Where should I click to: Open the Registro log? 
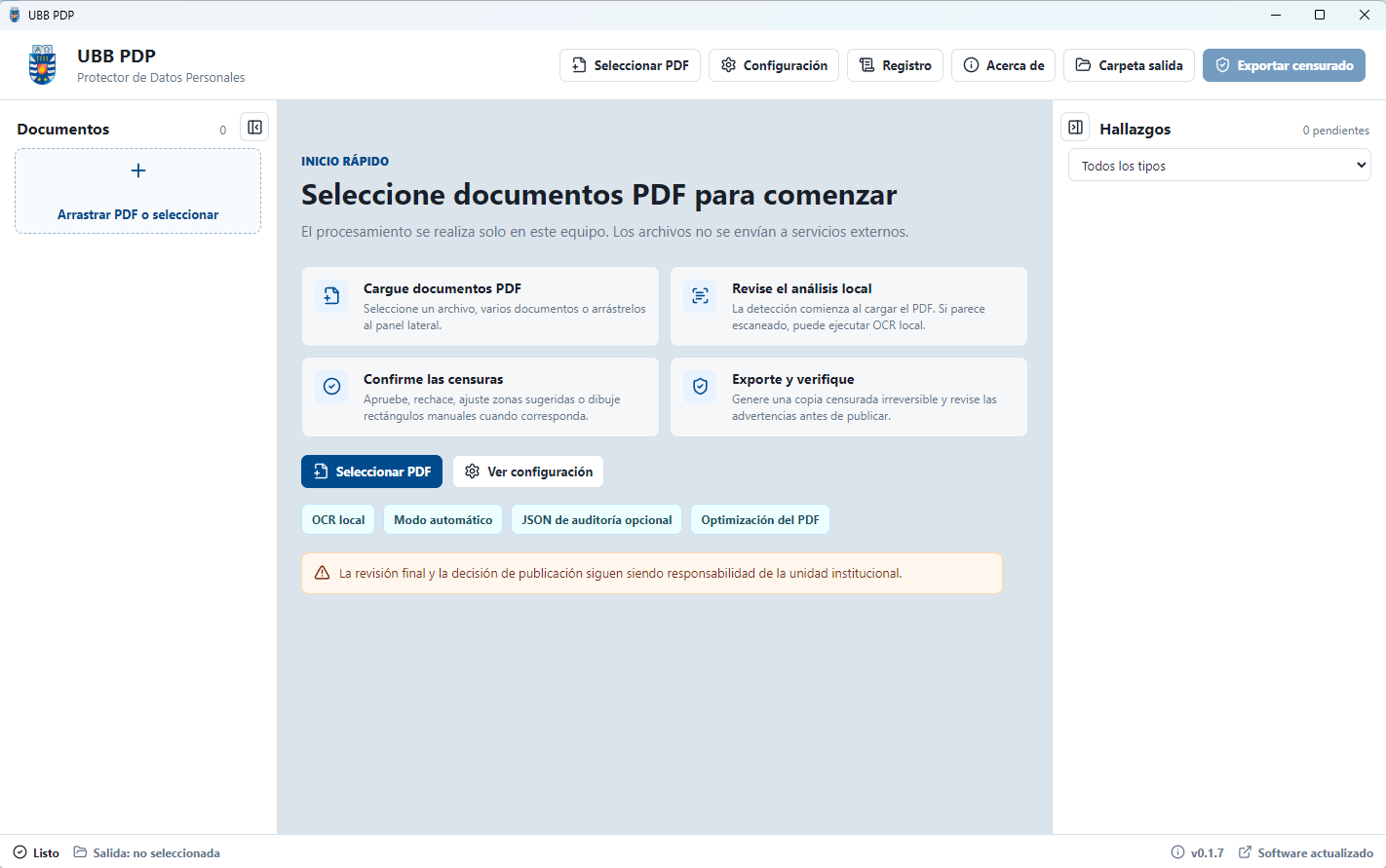point(895,65)
